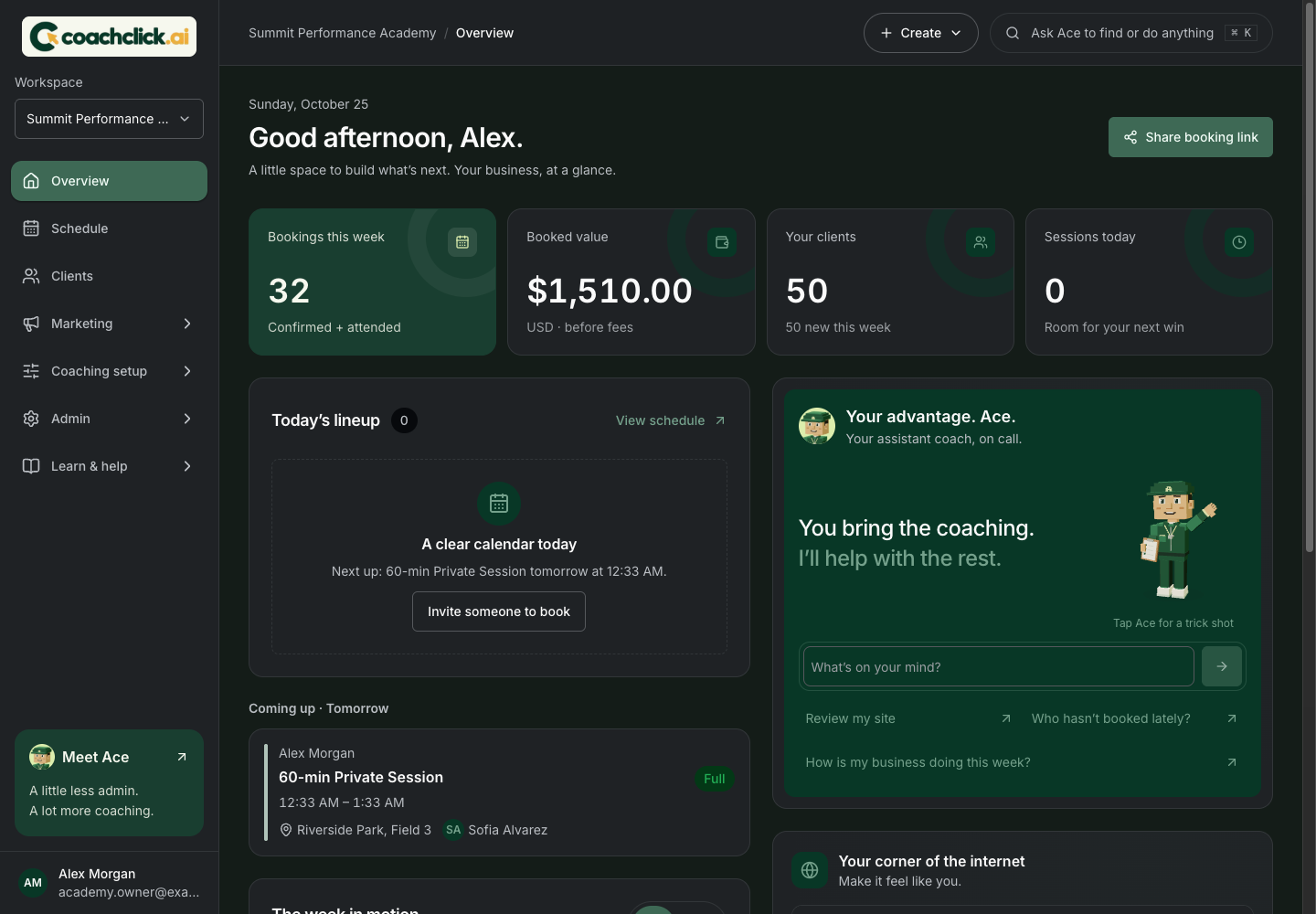Screen dimensions: 1316x914
Task: Click the Share booking link button
Action: tap(1190, 137)
